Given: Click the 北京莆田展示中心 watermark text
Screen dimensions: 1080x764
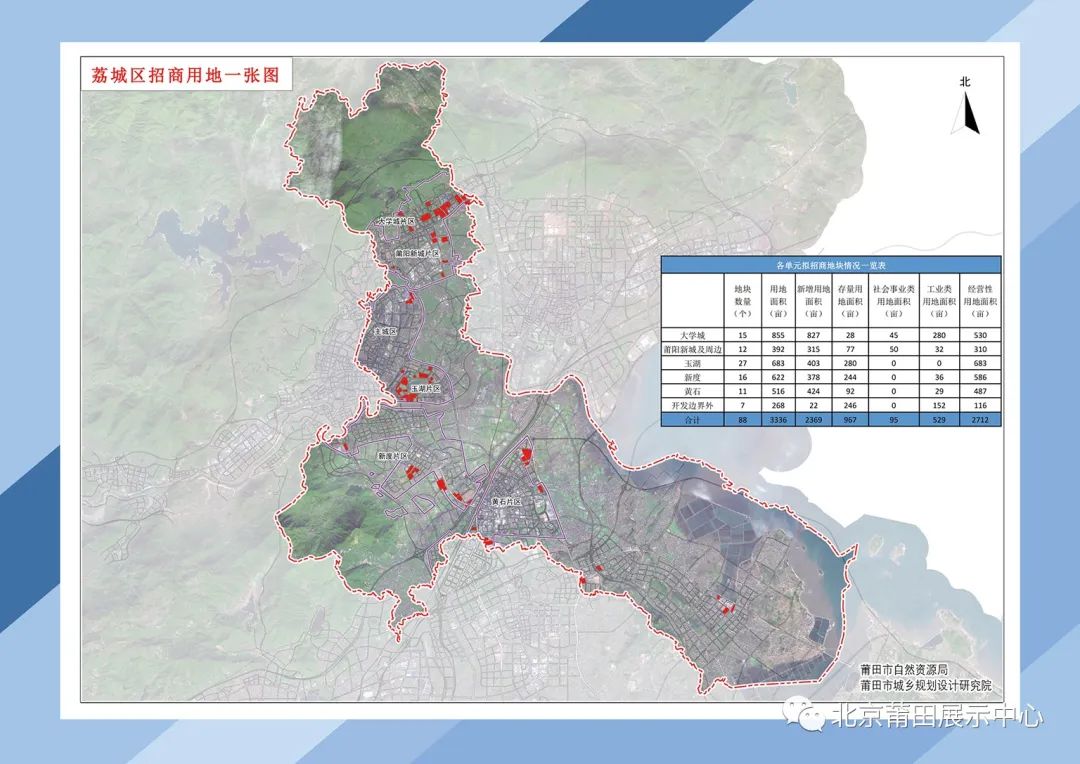Looking at the screenshot, I should (x=937, y=716).
